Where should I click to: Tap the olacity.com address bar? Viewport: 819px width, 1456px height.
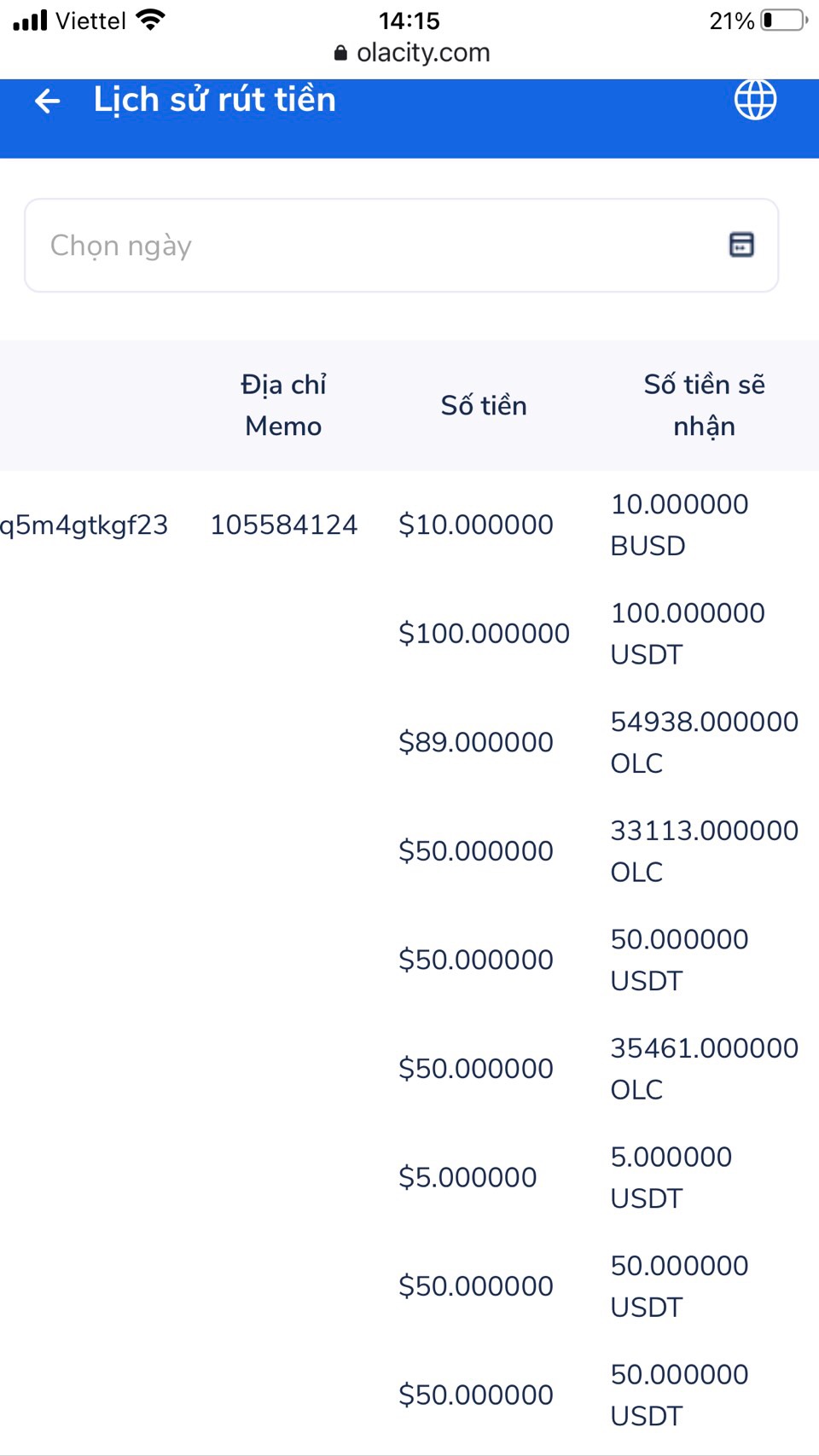click(x=422, y=53)
